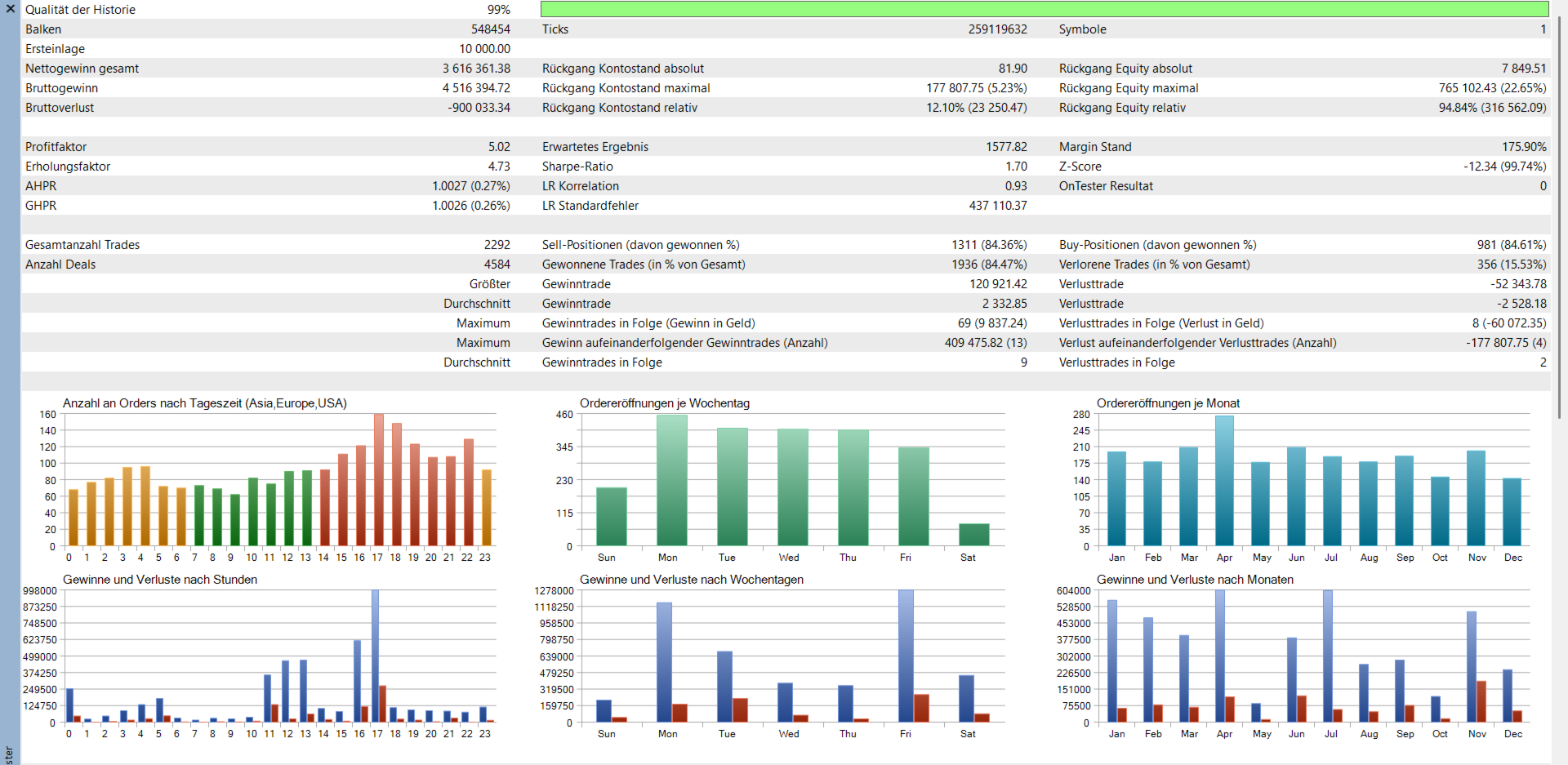Click the Fri blue profit bar in Wochentagen chart
The width and height of the screenshot is (1568, 765).
[906, 656]
